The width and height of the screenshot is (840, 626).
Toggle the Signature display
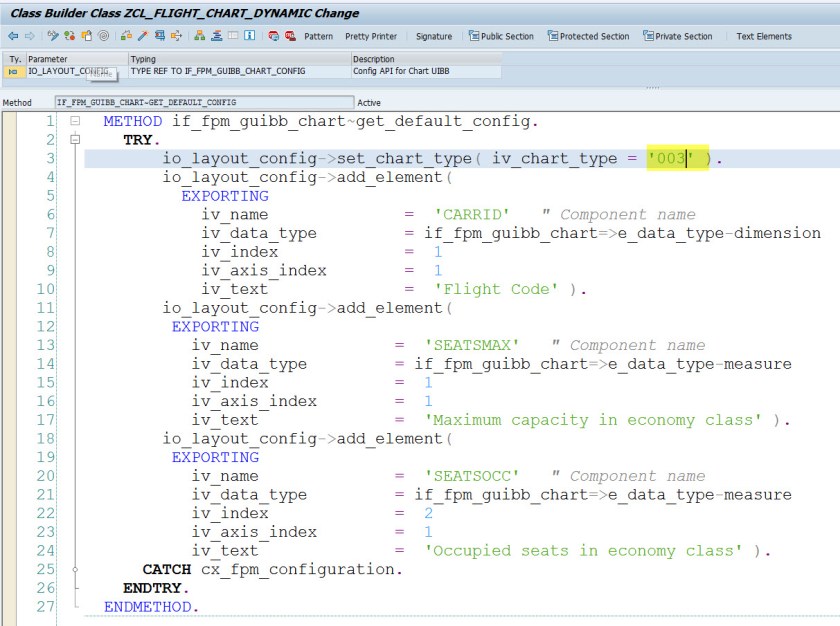point(433,36)
